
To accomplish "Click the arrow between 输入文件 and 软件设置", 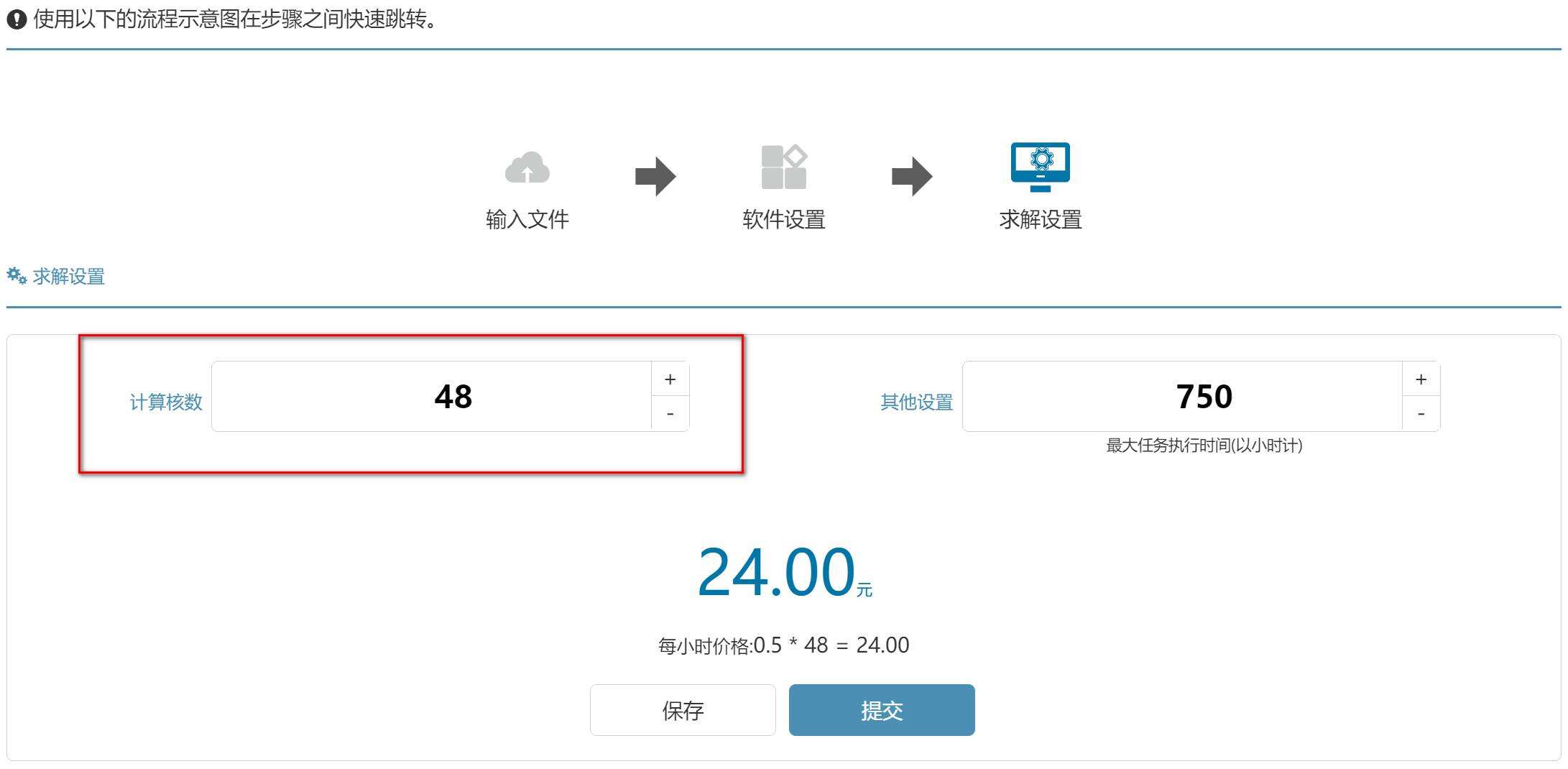I will click(655, 176).
